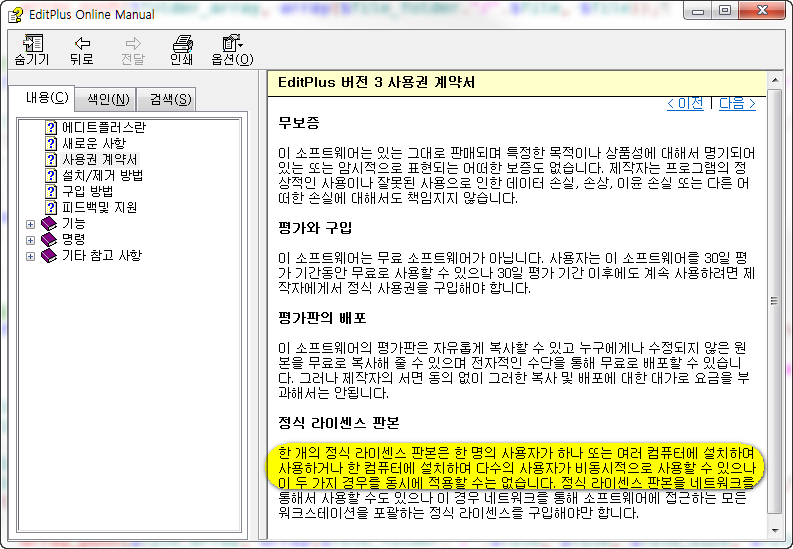Screen dimensions: 793x549
Task: Click the help page icon beside 구입 방법
Action: 51,192
